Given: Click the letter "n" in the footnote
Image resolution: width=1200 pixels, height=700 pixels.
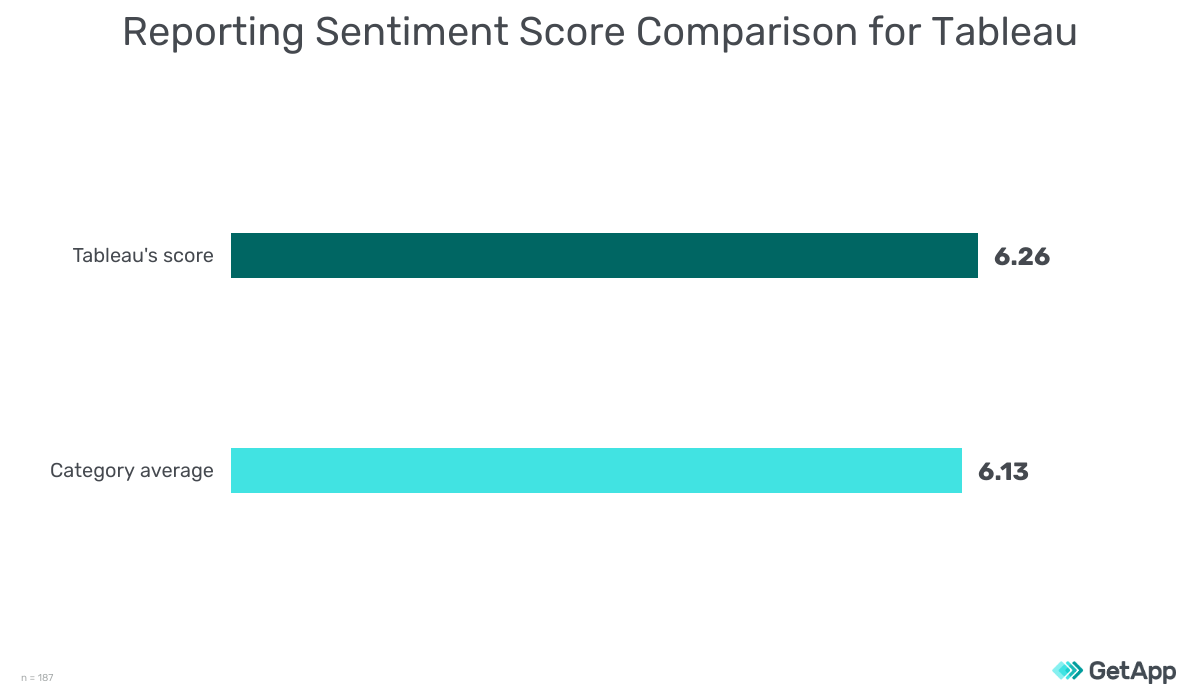Looking at the screenshot, I should coord(24,679).
